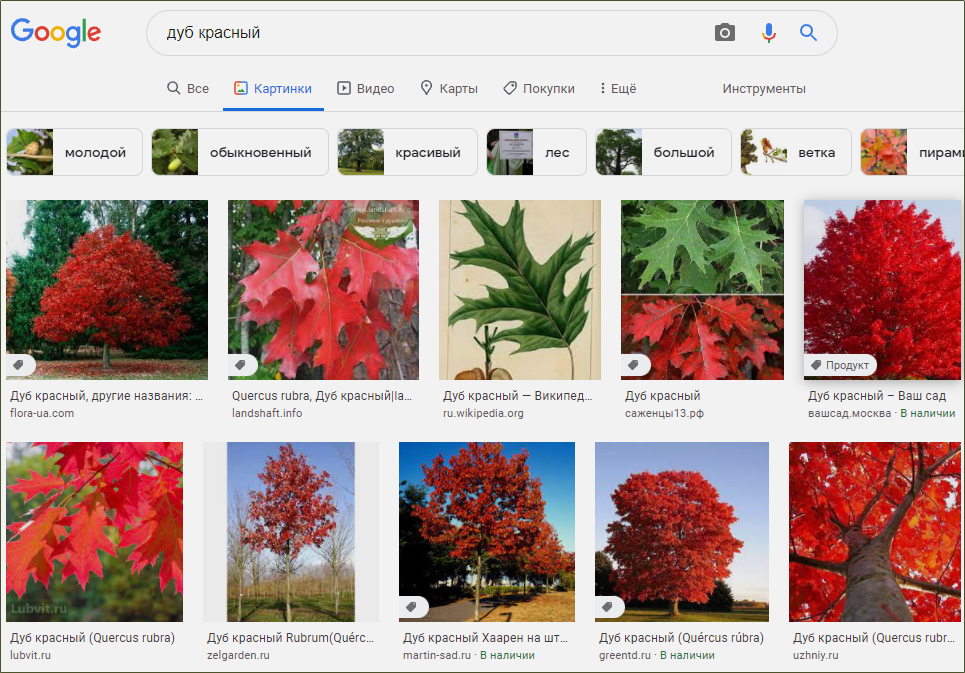
Task: Open Инструменты search tools
Action: pyautogui.click(x=763, y=88)
